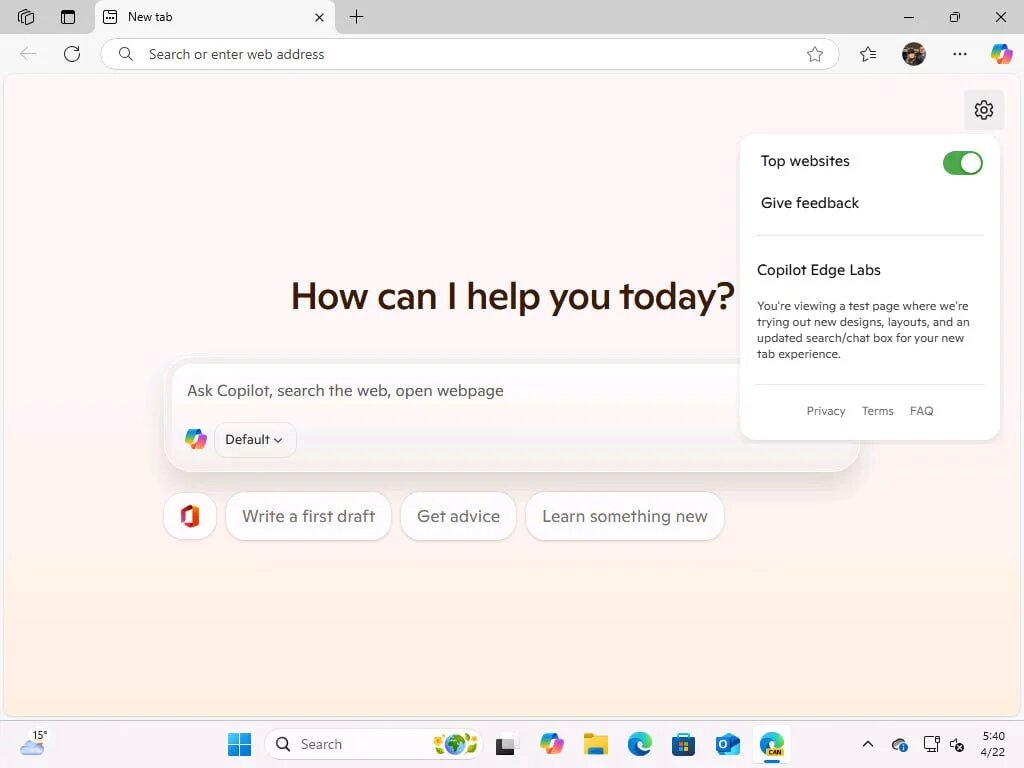Screen dimensions: 1024x768
Task: Click the taskbar Search box
Action: coord(374,744)
